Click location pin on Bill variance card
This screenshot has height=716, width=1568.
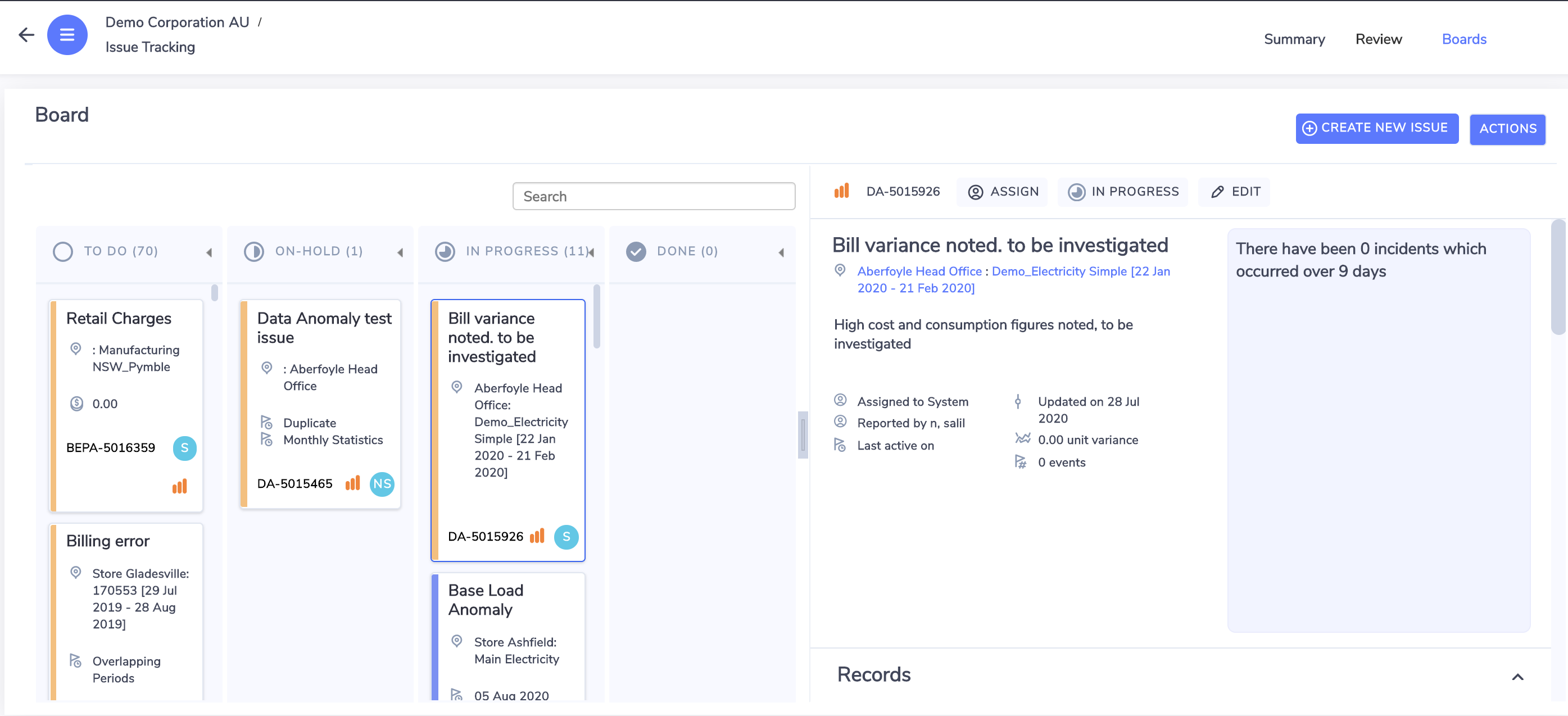coord(457,387)
